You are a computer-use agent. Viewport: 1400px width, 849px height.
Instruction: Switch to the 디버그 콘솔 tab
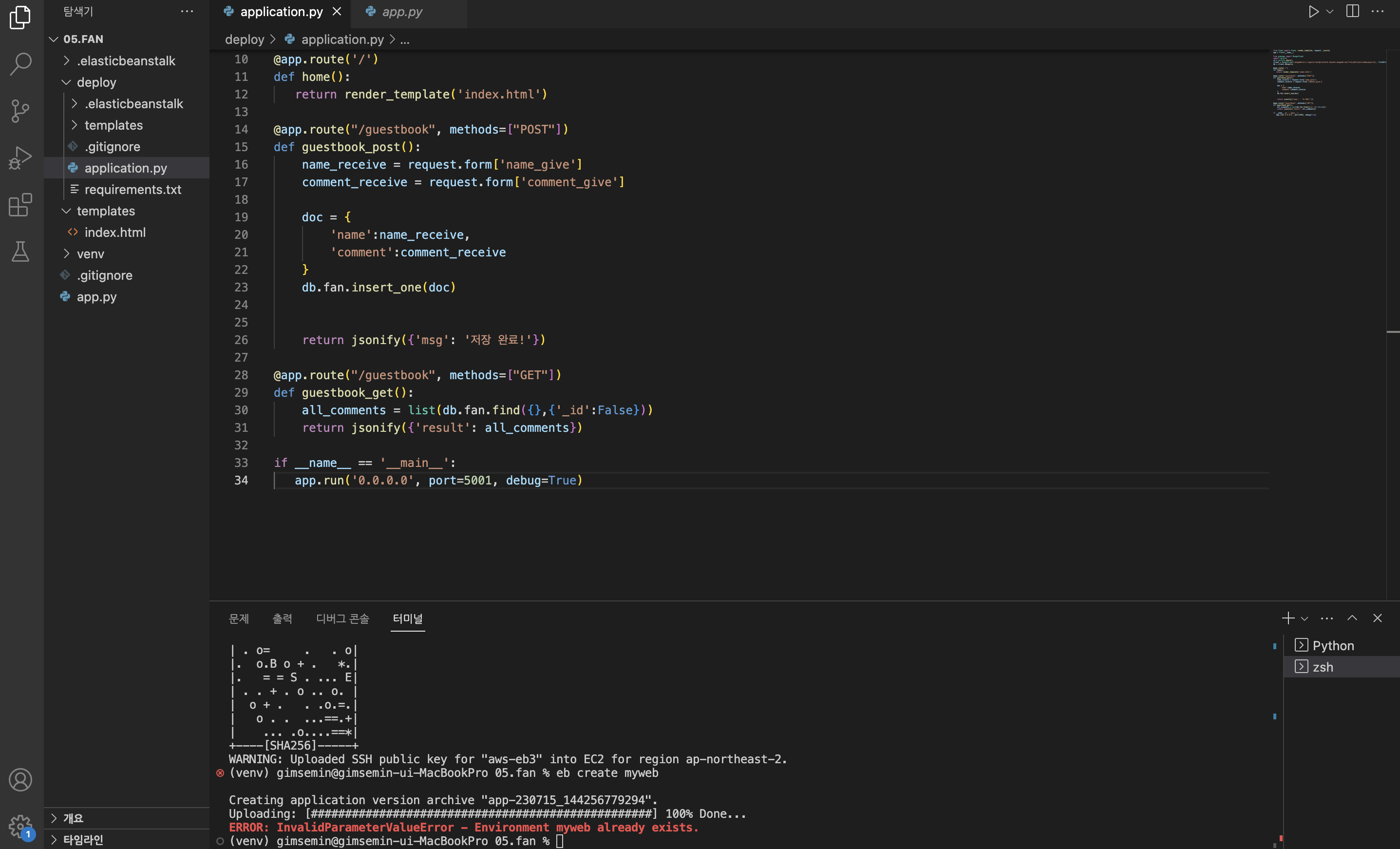click(x=342, y=618)
